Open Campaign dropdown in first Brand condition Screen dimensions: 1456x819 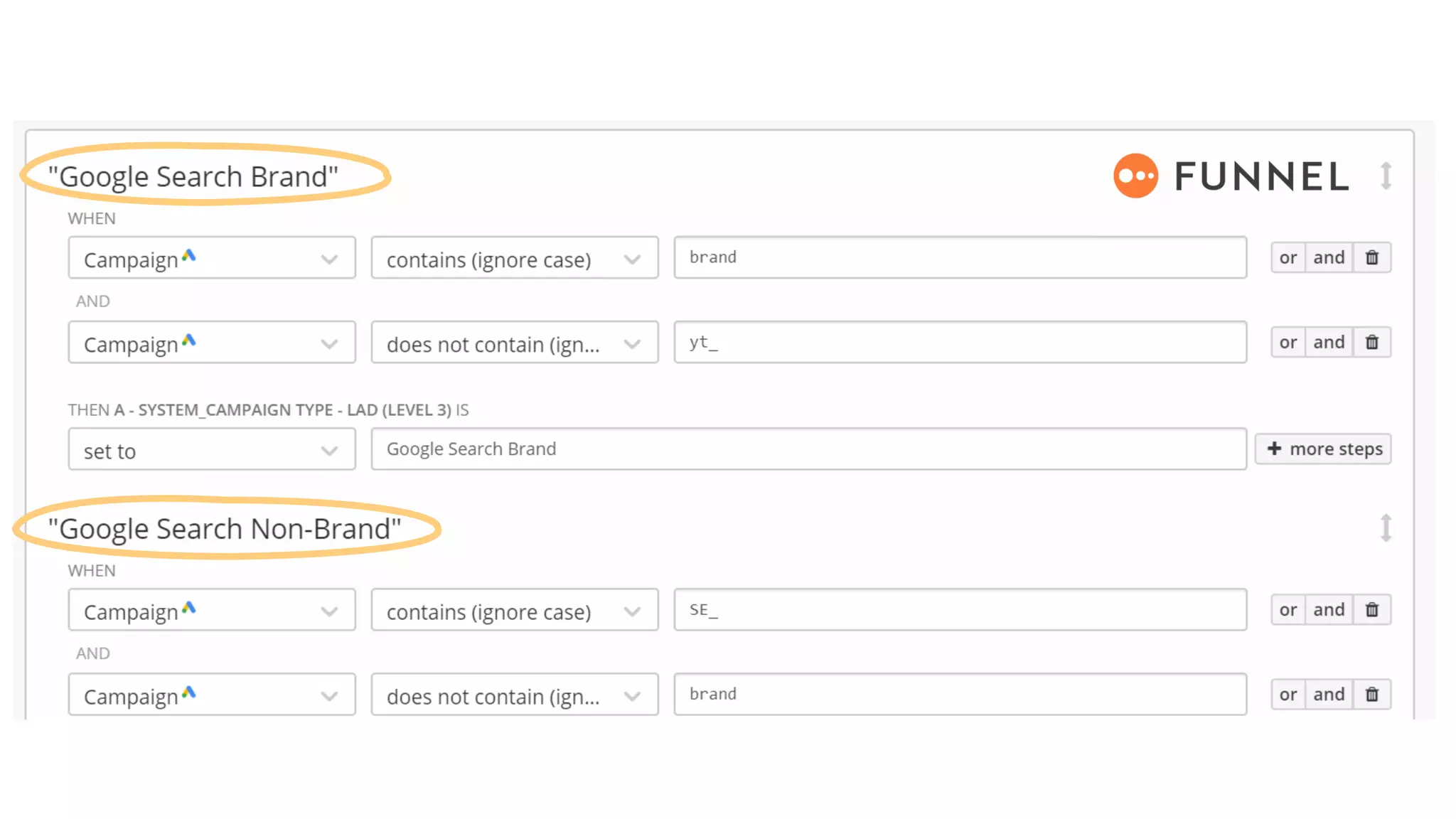click(211, 258)
